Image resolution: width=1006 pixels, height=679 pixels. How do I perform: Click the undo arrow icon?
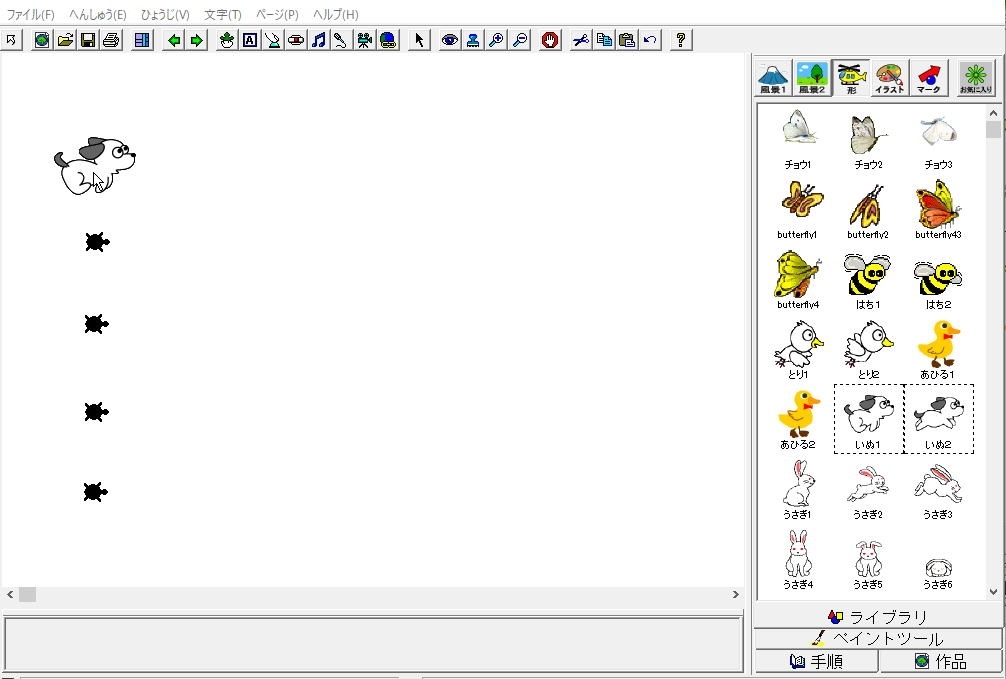[x=651, y=40]
